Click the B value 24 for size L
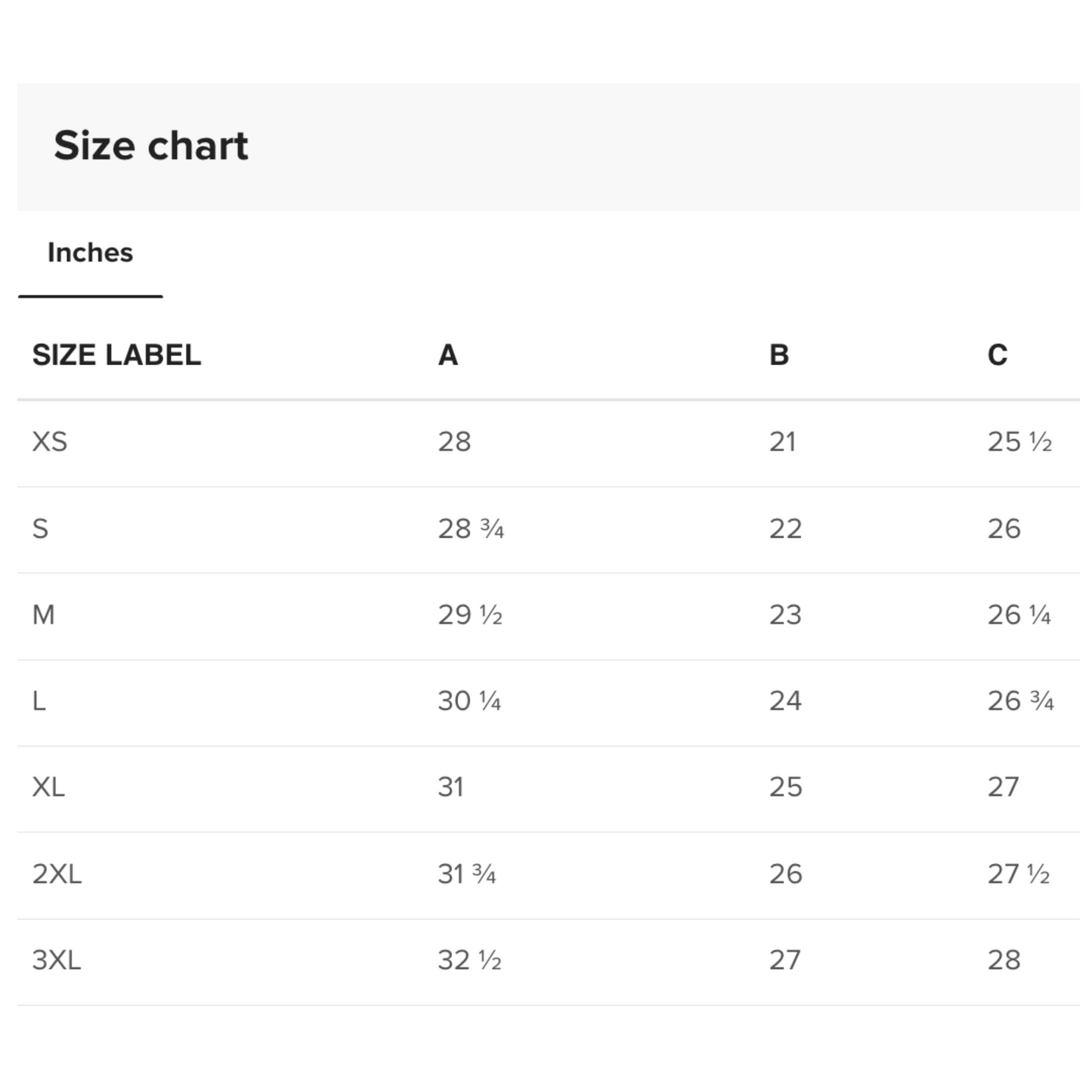The height and width of the screenshot is (1092, 1092). (x=785, y=701)
